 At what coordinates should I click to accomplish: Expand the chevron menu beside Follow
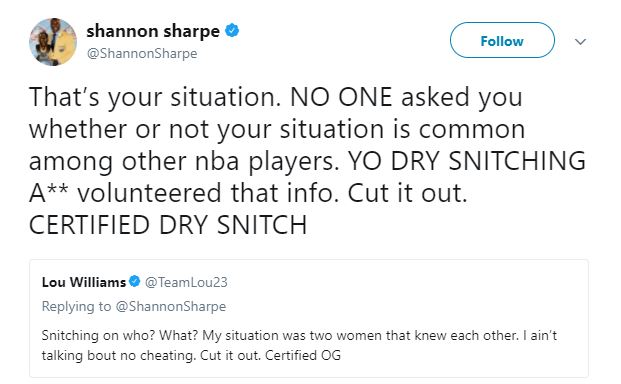[x=580, y=41]
